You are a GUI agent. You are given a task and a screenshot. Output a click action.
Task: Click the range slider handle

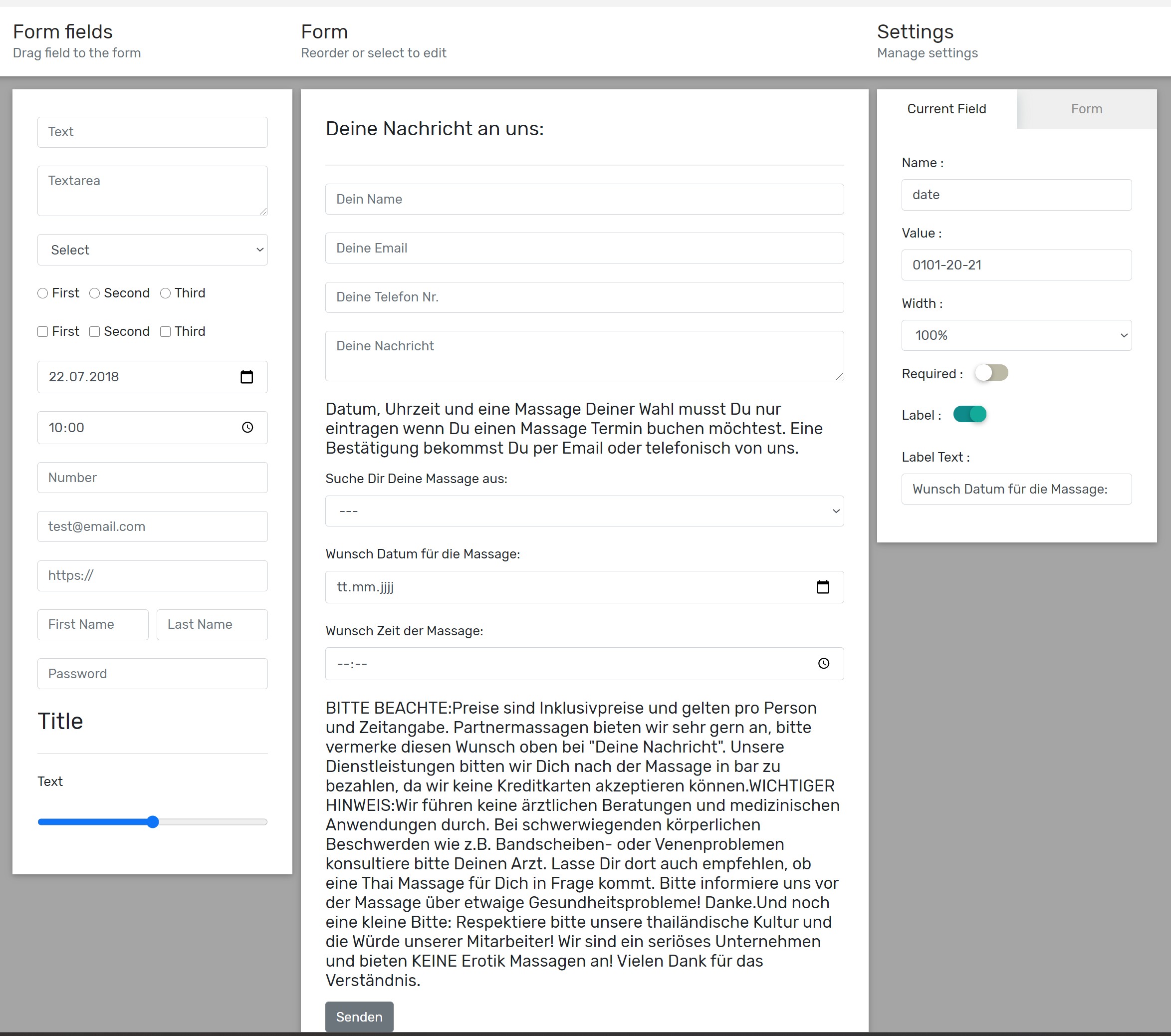click(x=152, y=822)
